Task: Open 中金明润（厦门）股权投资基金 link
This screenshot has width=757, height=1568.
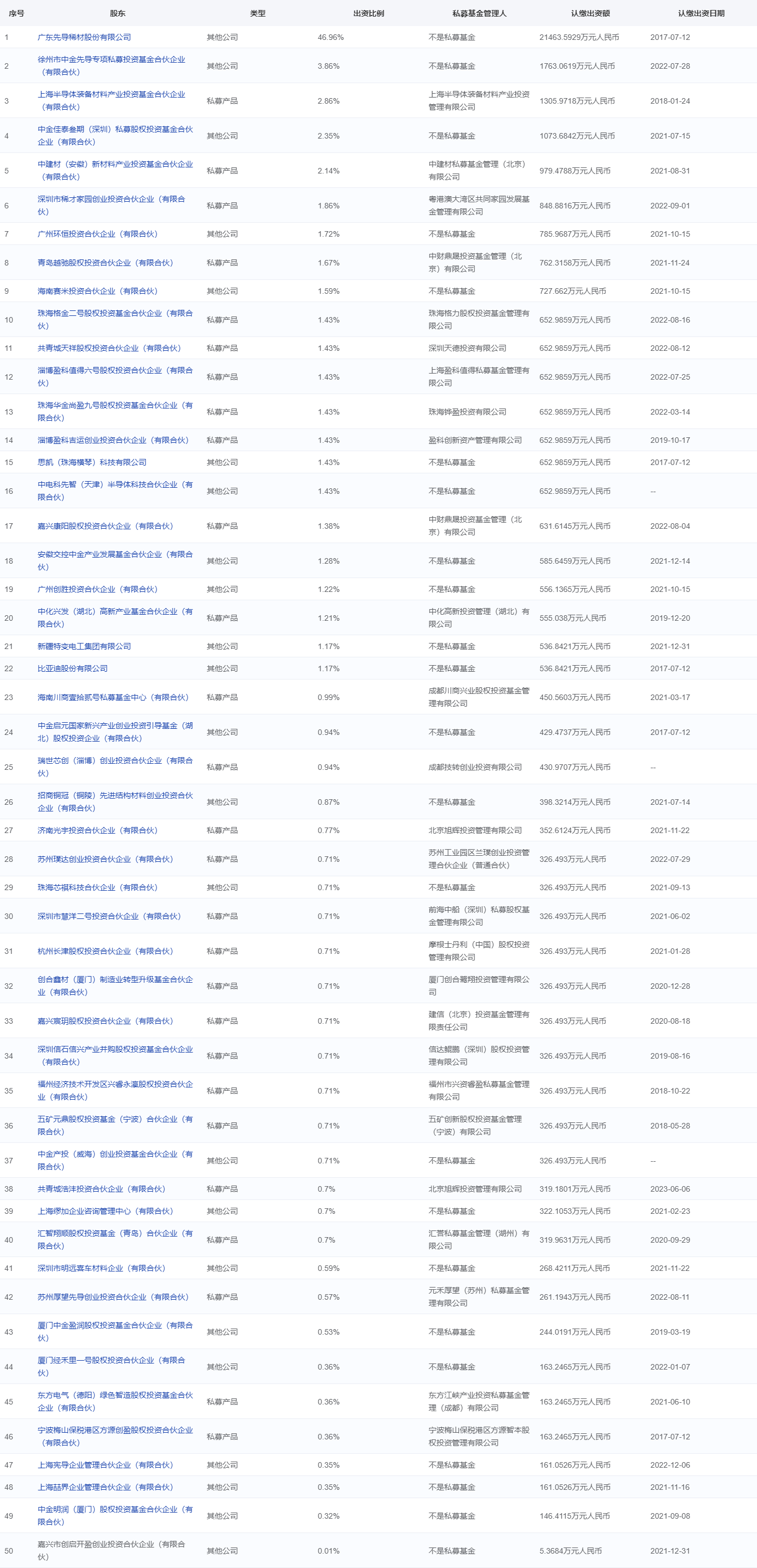Action: 115,1516
